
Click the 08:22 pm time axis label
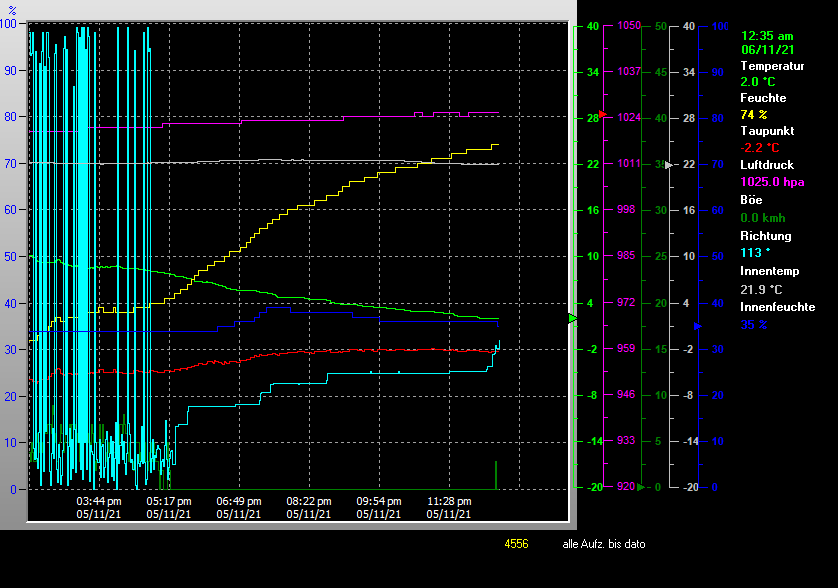(x=308, y=501)
